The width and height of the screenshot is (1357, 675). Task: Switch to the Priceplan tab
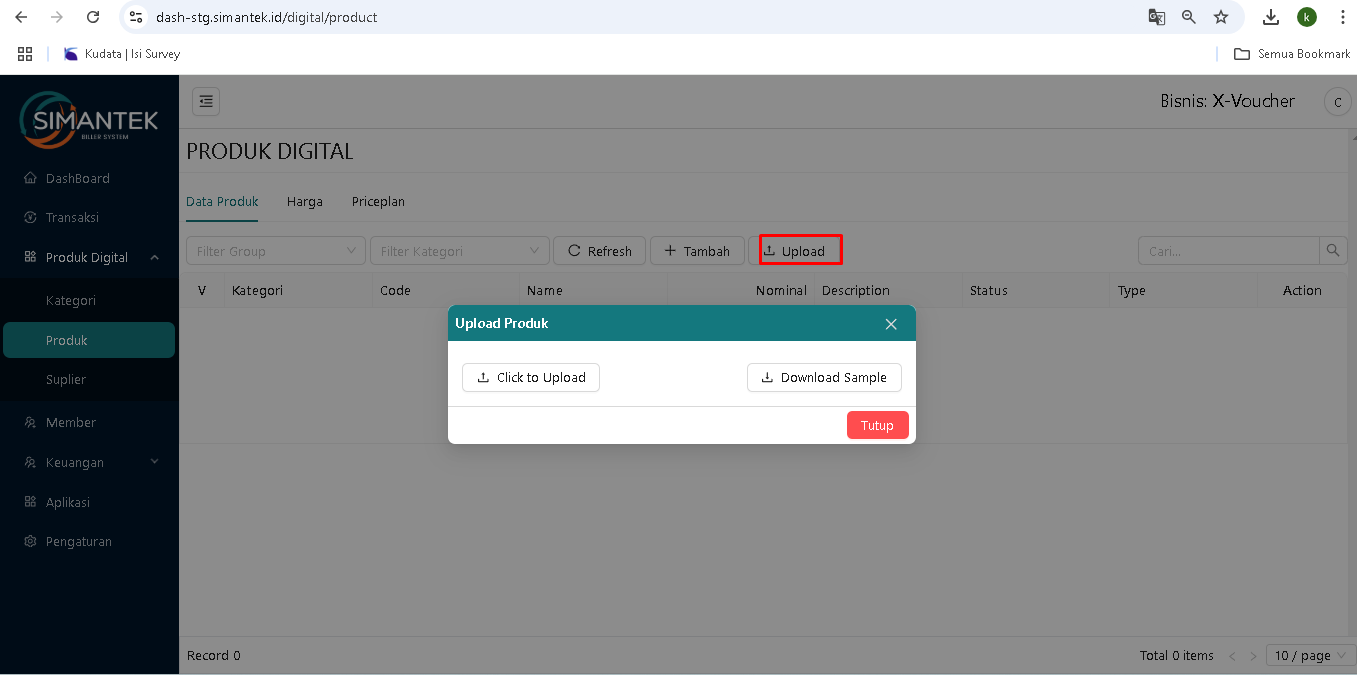[x=378, y=201]
